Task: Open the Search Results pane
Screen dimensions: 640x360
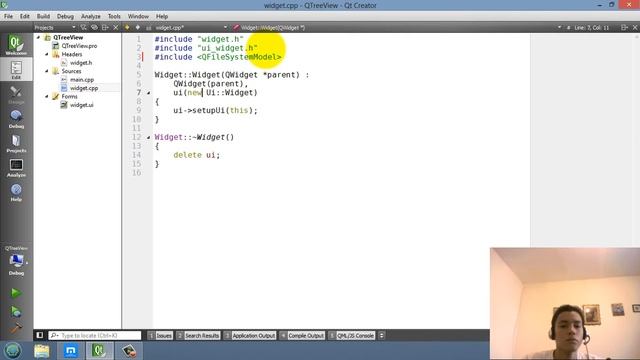Action: [198, 335]
